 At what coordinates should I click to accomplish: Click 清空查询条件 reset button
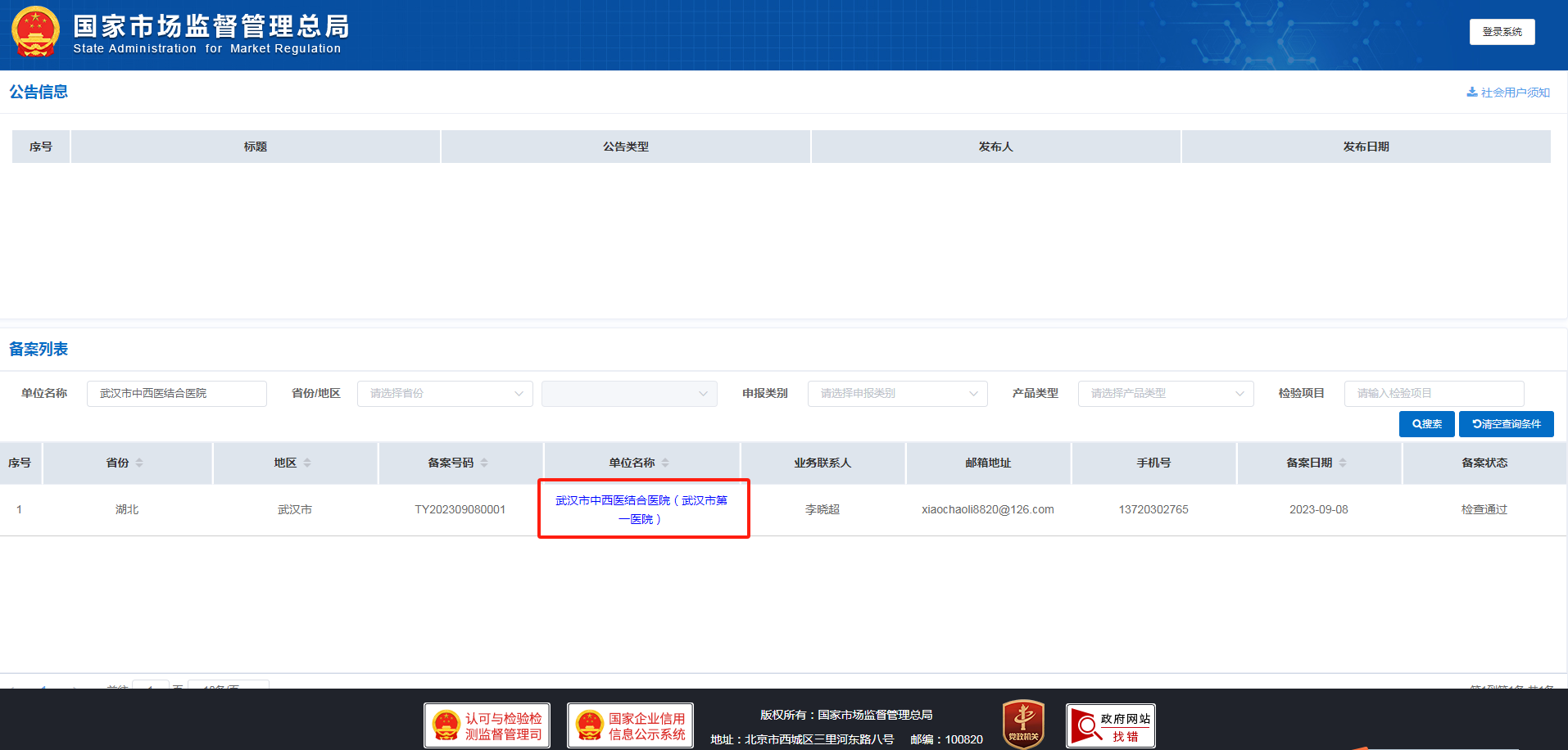(x=1506, y=424)
